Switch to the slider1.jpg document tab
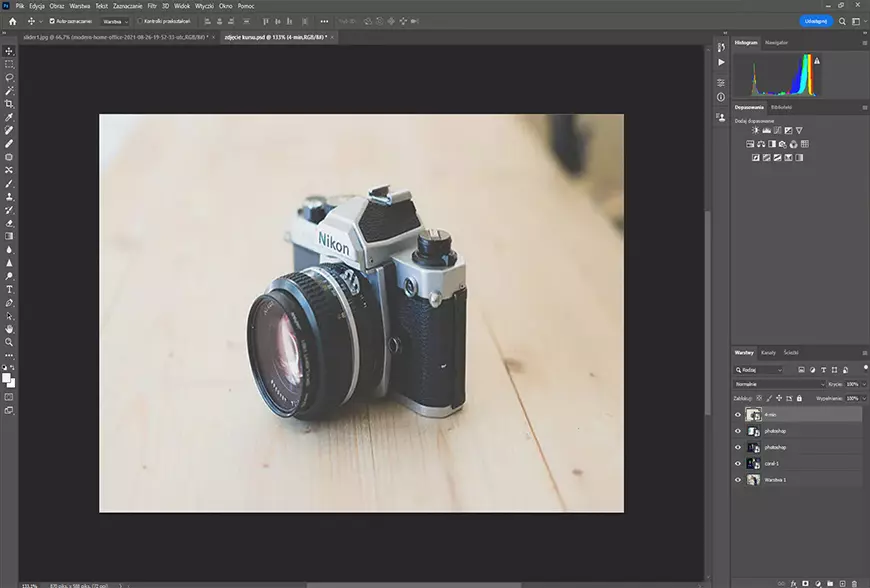This screenshot has width=870, height=588. coord(115,37)
